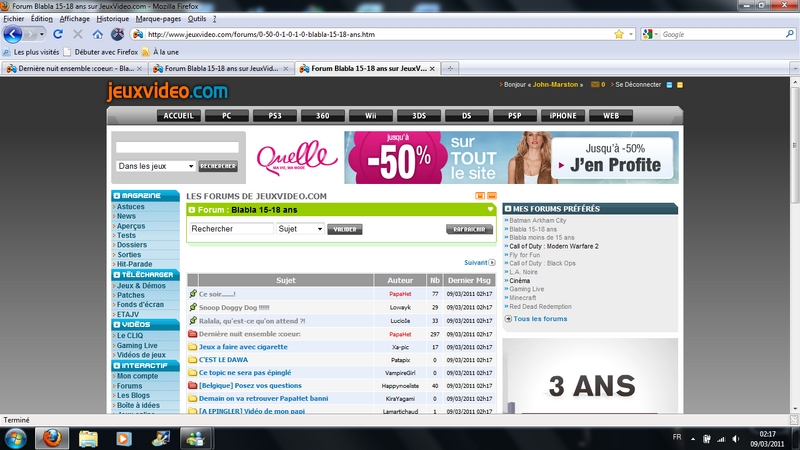Click the blue square icon next to Se Déconnecter
Viewport: 800px width, 450px height.
coord(669,85)
